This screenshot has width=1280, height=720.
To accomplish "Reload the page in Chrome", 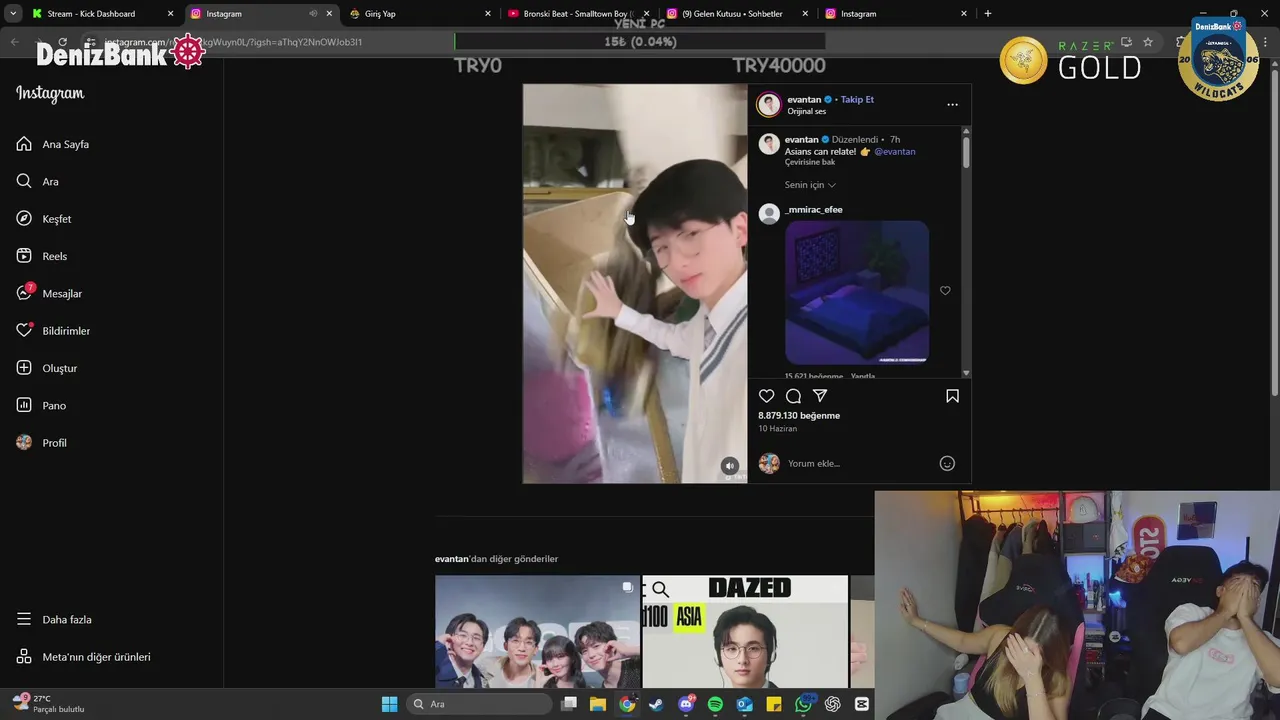I will click(63, 42).
